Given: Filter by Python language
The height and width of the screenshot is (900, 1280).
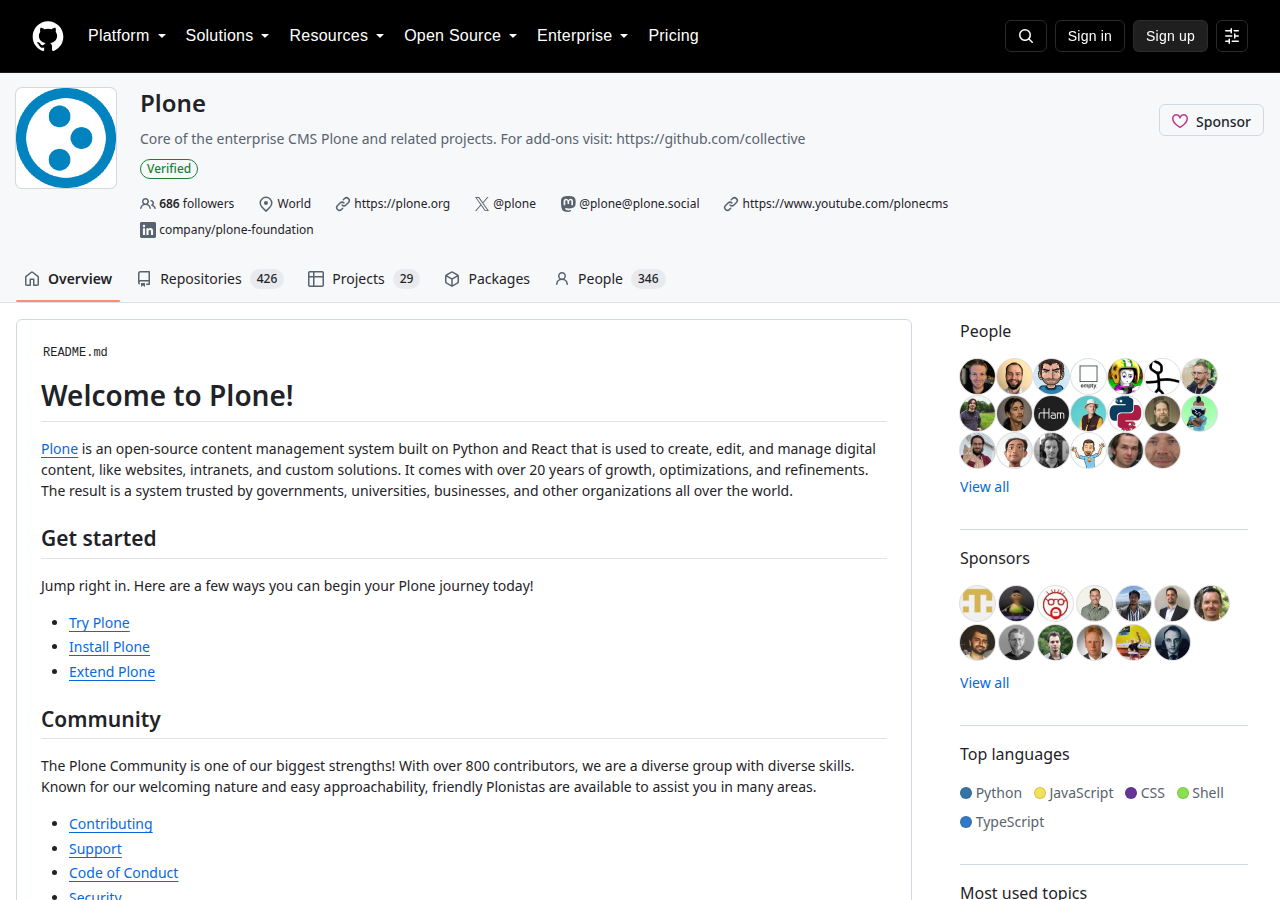Looking at the screenshot, I should 991,793.
